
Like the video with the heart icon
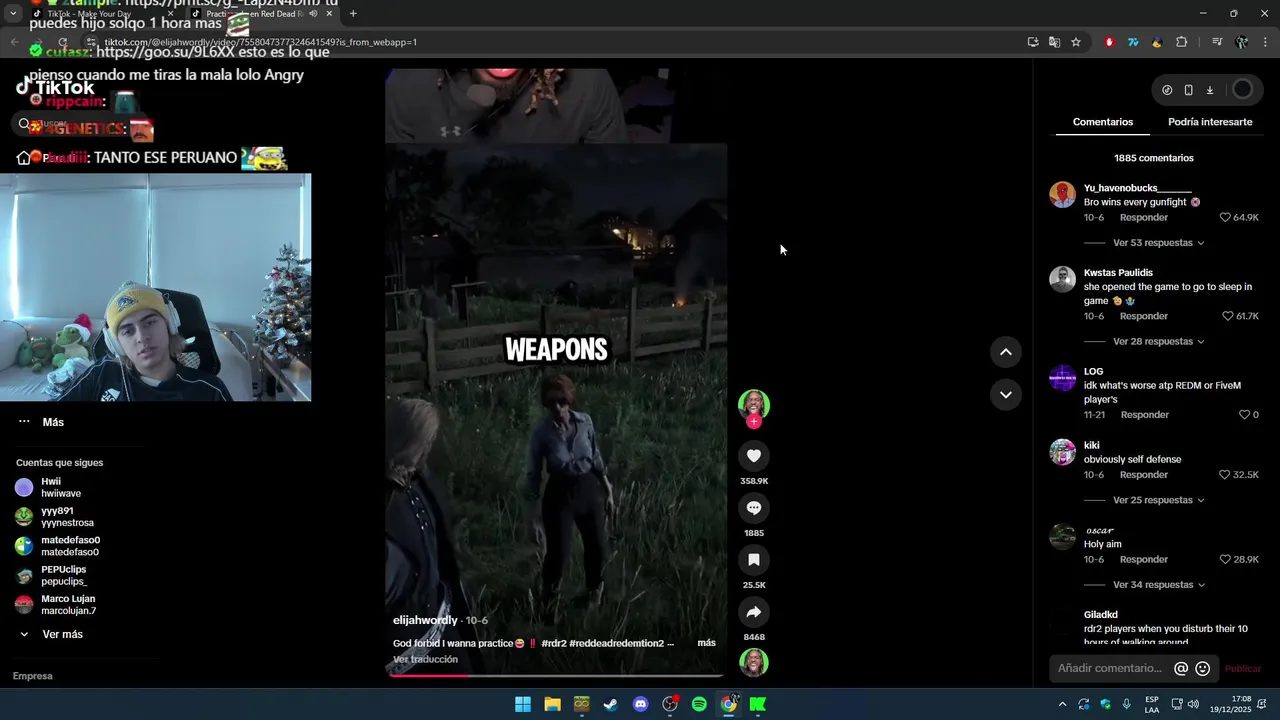(x=754, y=456)
